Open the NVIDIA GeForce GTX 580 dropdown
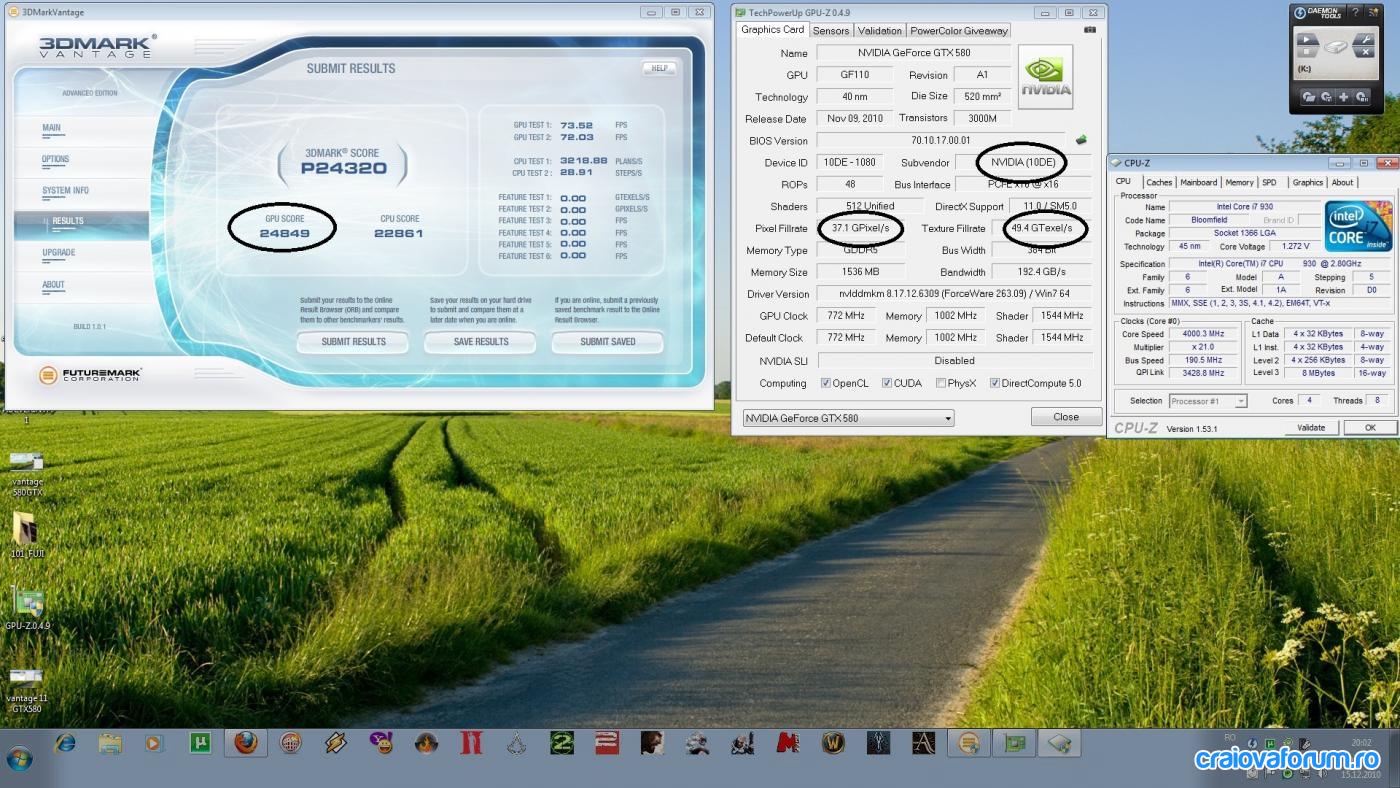1400x788 pixels. tap(848, 418)
